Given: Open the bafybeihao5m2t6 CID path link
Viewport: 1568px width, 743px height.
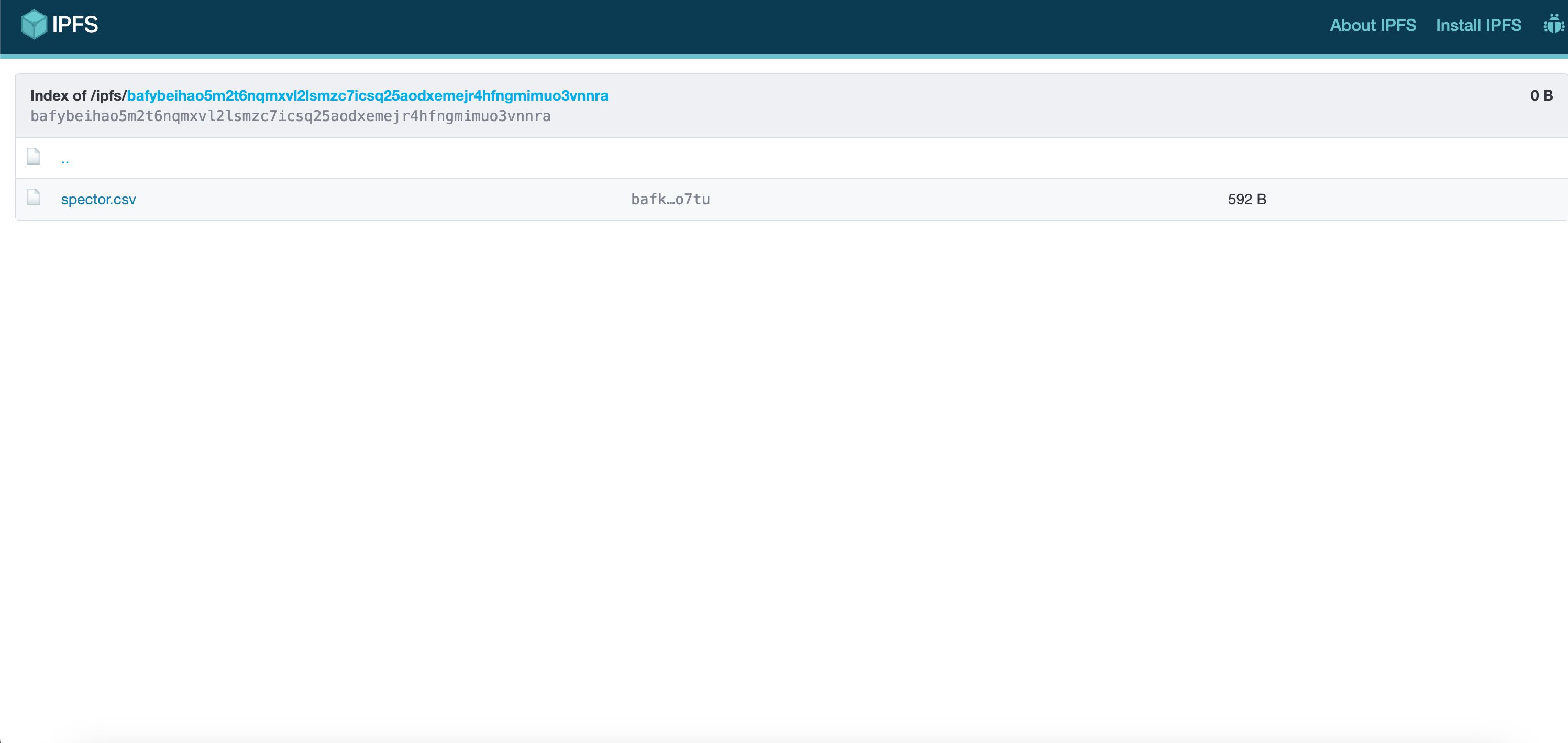Looking at the screenshot, I should point(368,95).
